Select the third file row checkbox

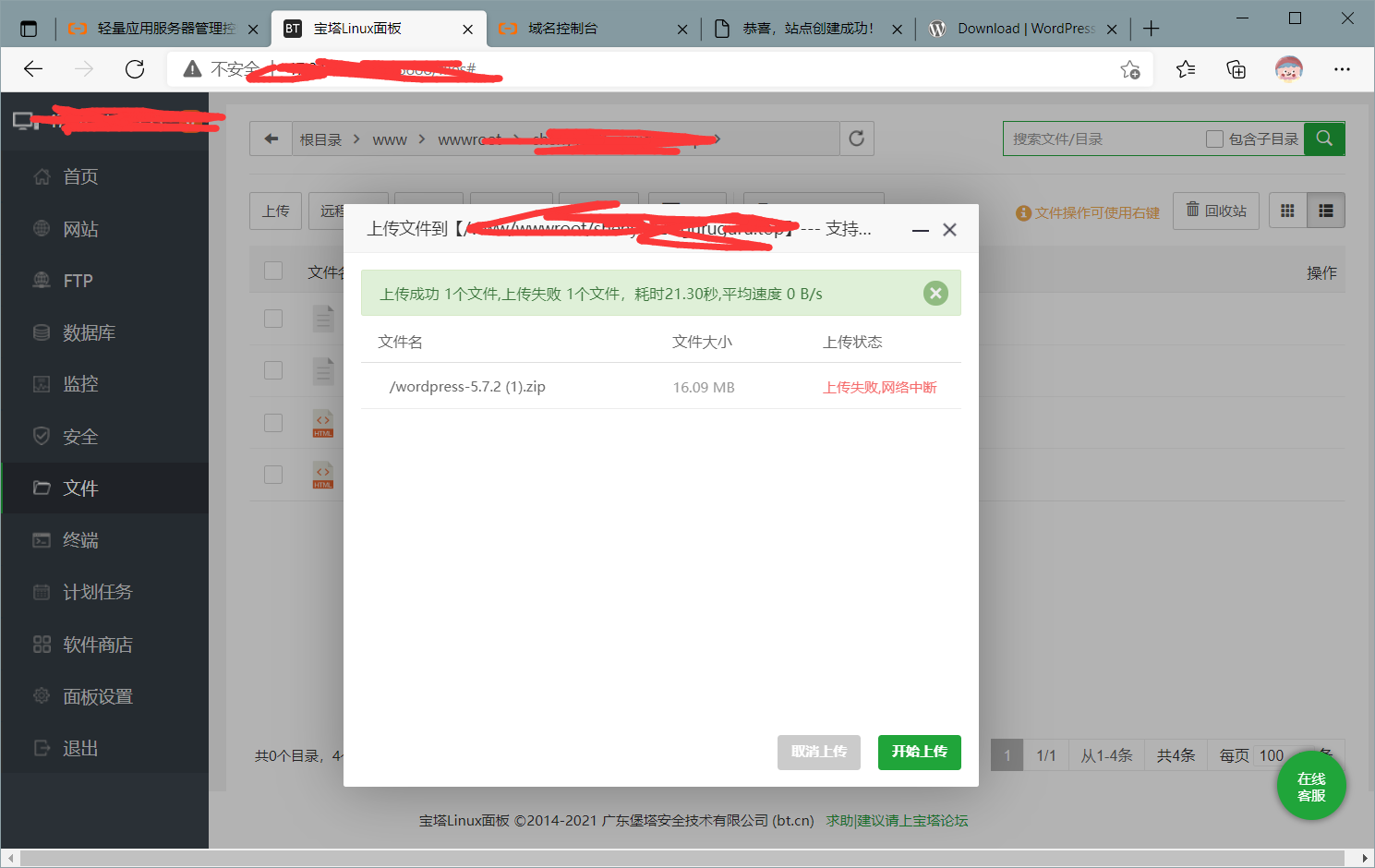[x=273, y=423]
